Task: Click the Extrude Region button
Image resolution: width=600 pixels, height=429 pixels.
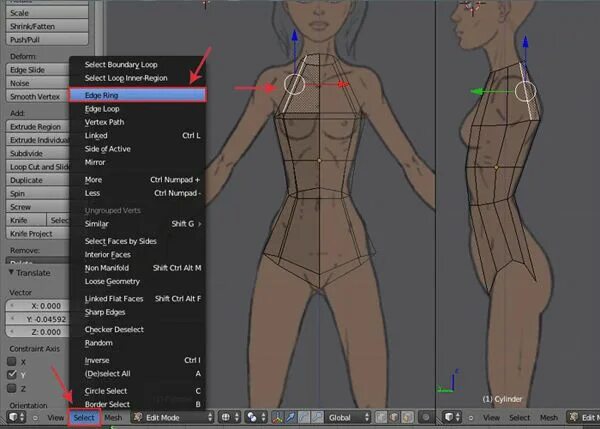Action: (x=38, y=127)
